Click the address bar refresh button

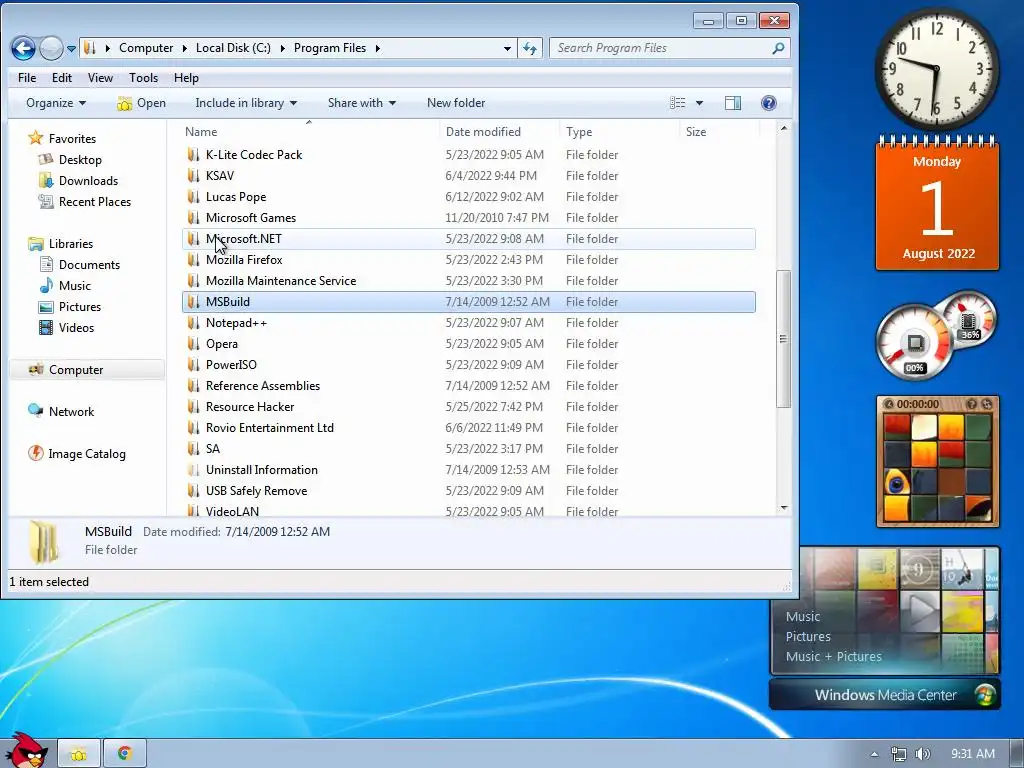(530, 48)
